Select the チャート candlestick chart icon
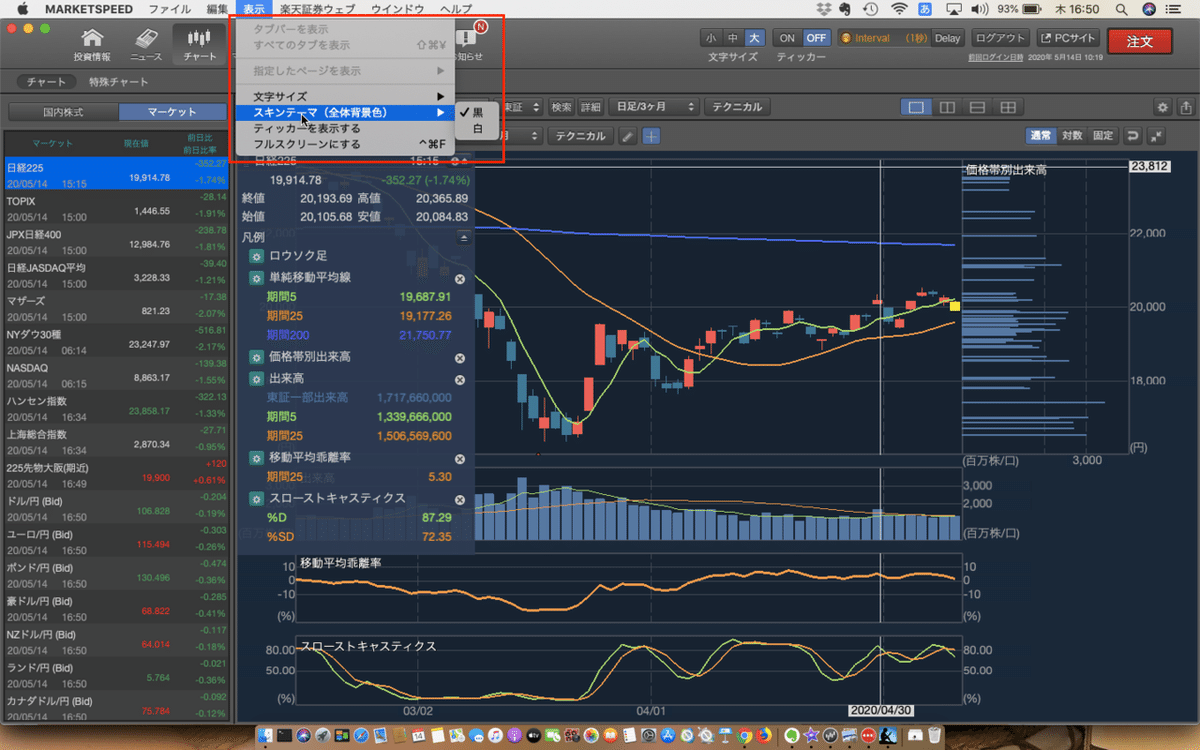Image resolution: width=1200 pixels, height=750 pixels. pyautogui.click(x=198, y=42)
